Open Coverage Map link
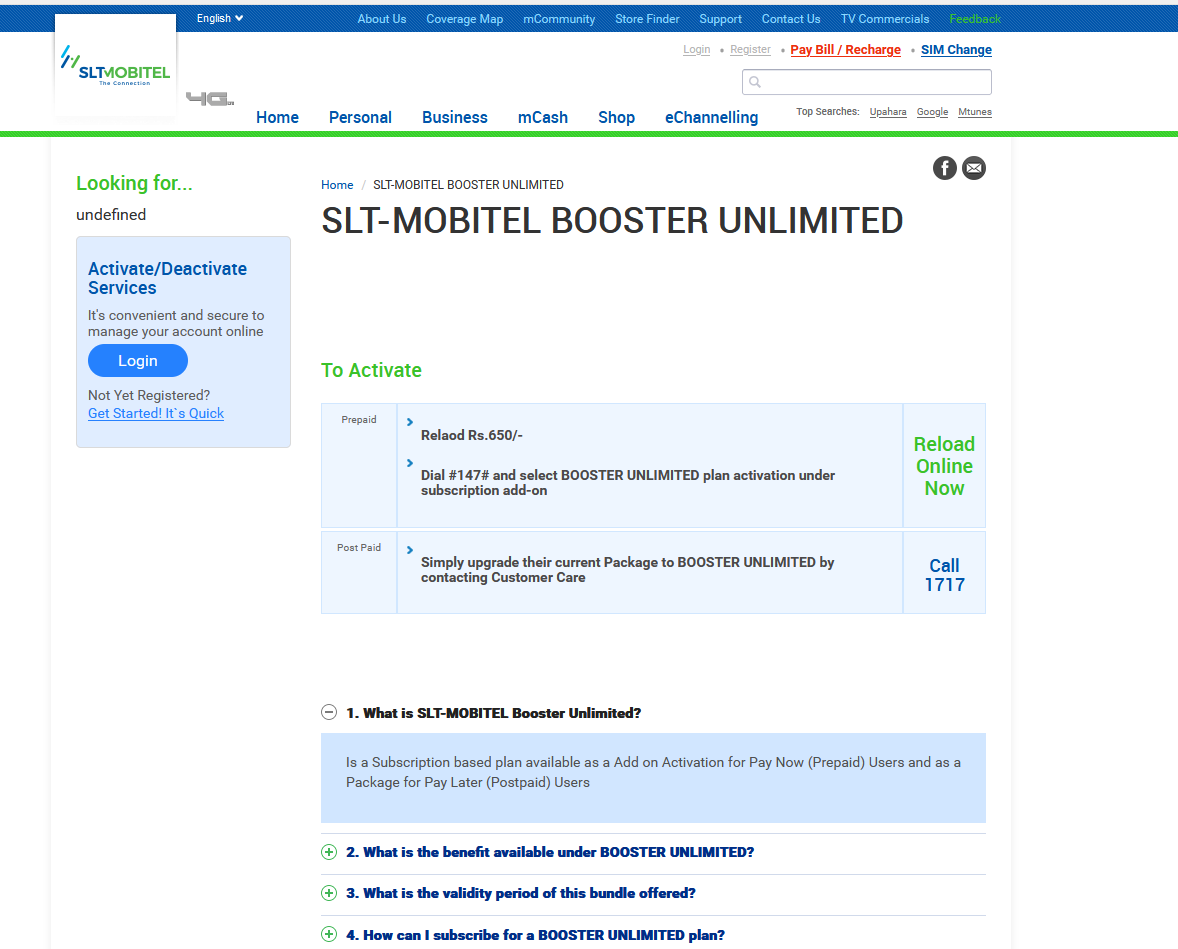The width and height of the screenshot is (1178, 949). pyautogui.click(x=464, y=19)
